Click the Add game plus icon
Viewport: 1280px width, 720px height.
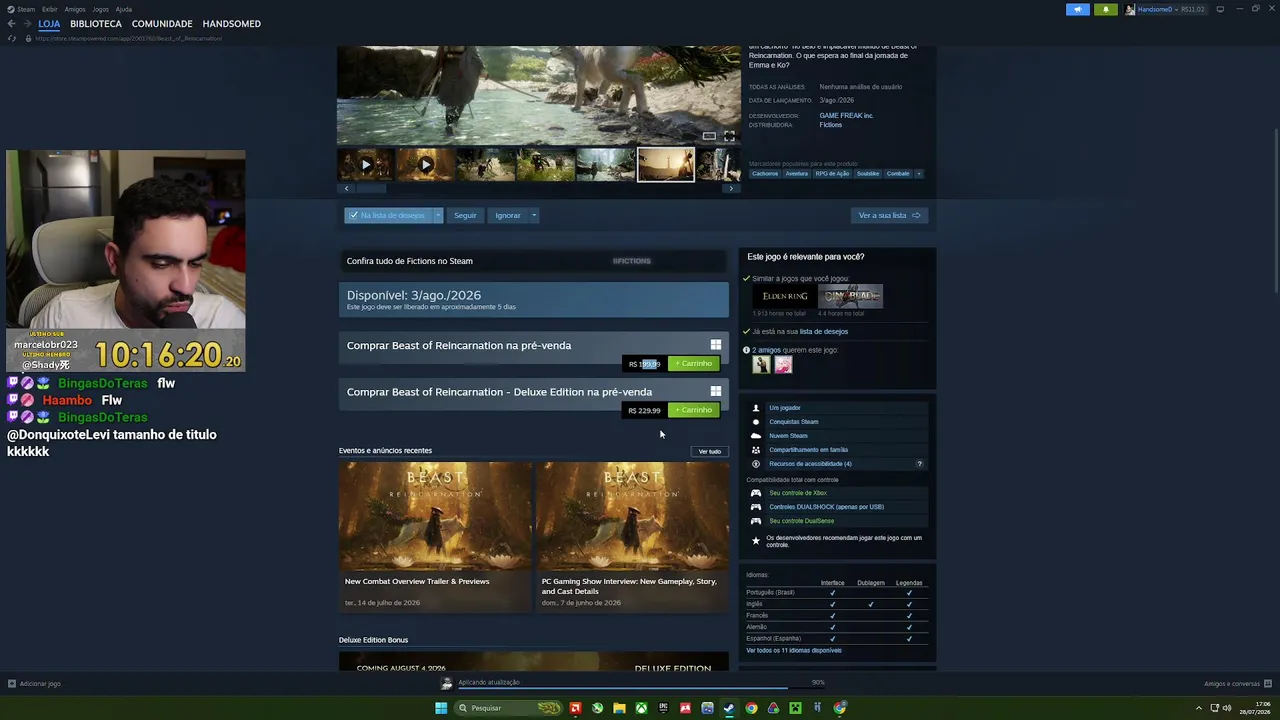tap(12, 684)
